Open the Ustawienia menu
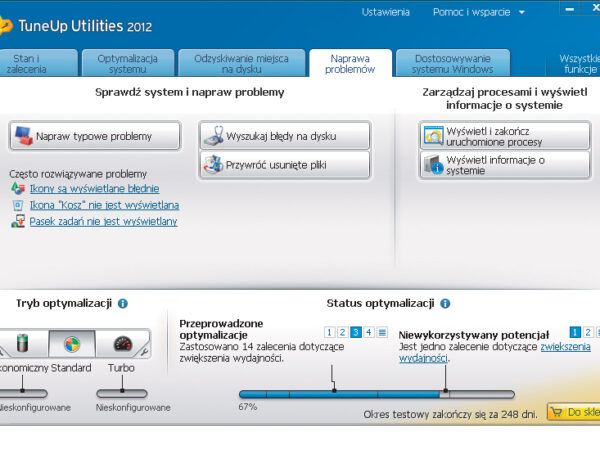This screenshot has height=450, width=600. click(x=385, y=12)
